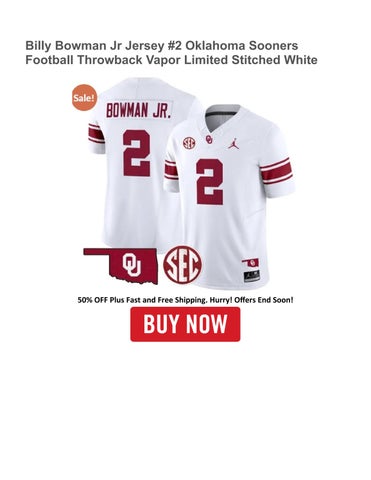
Task: Click the red BUY NOW button
Action: (x=185, y=324)
